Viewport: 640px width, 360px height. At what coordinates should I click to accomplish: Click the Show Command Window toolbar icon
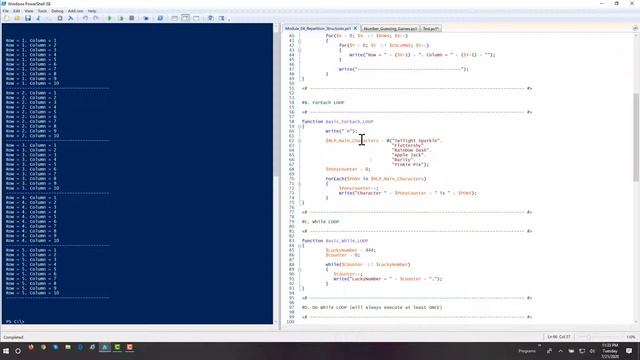[x=211, y=18]
